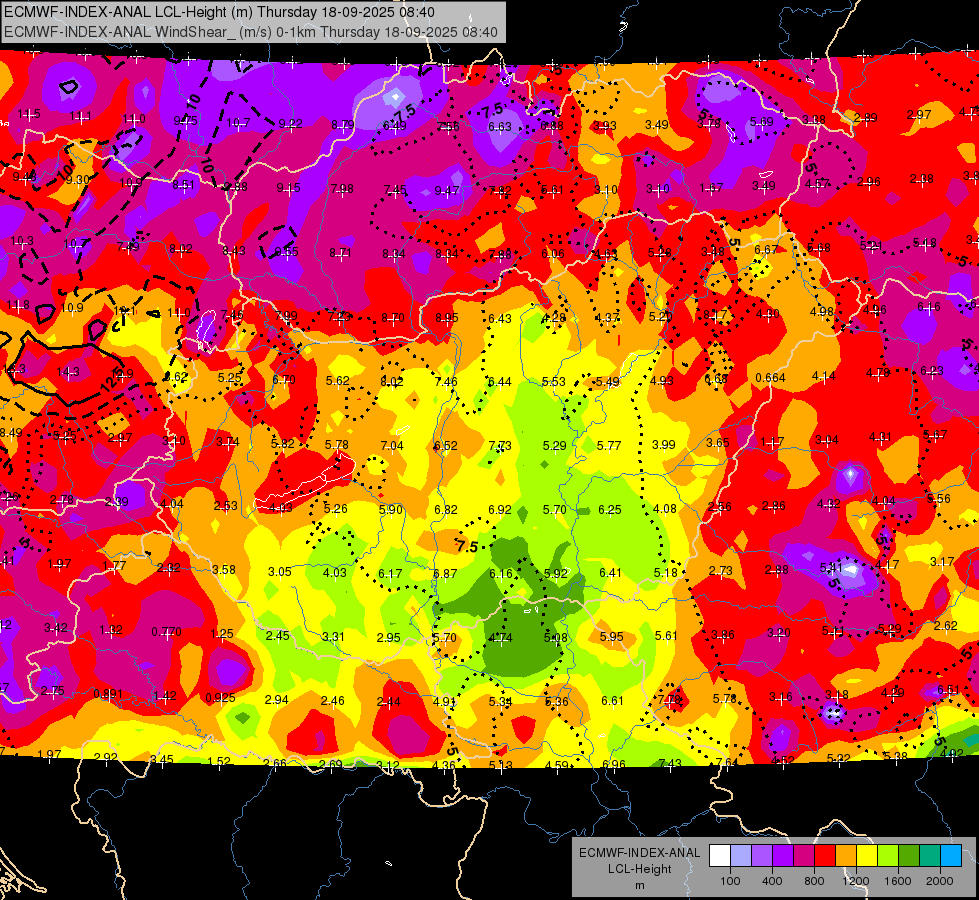This screenshot has width=979, height=900.
Task: Click the grid value 3.31
Action: [x=333, y=637]
